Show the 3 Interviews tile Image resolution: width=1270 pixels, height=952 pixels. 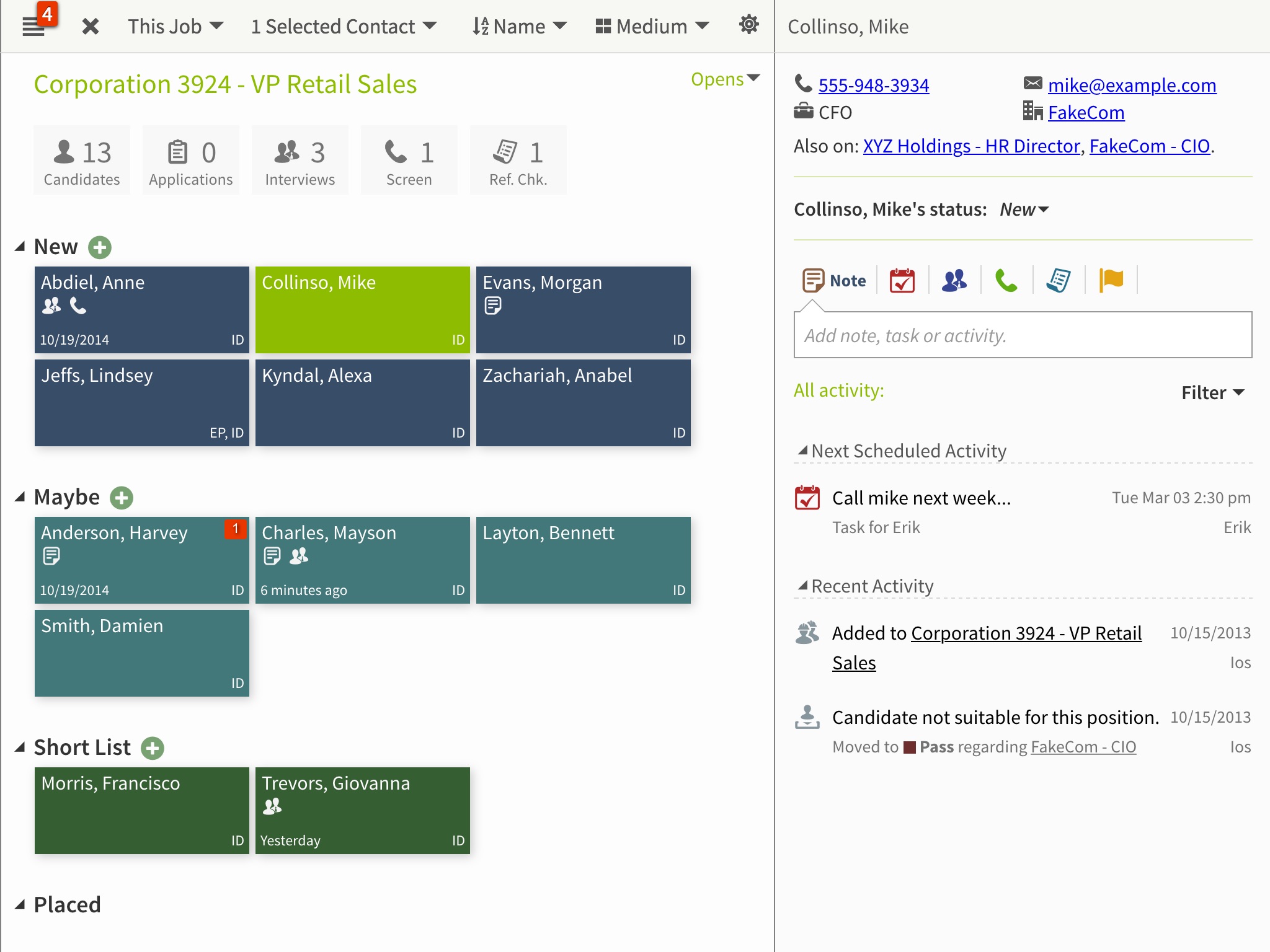tap(300, 160)
